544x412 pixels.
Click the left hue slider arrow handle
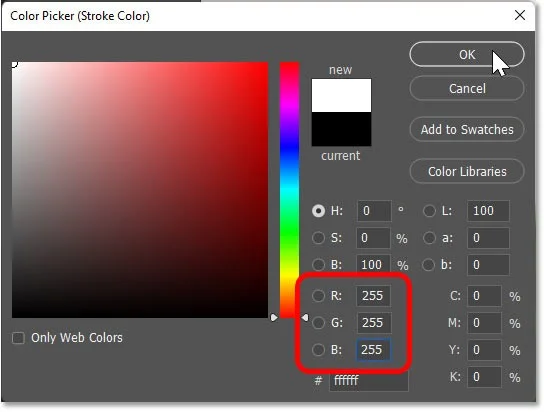(274, 317)
